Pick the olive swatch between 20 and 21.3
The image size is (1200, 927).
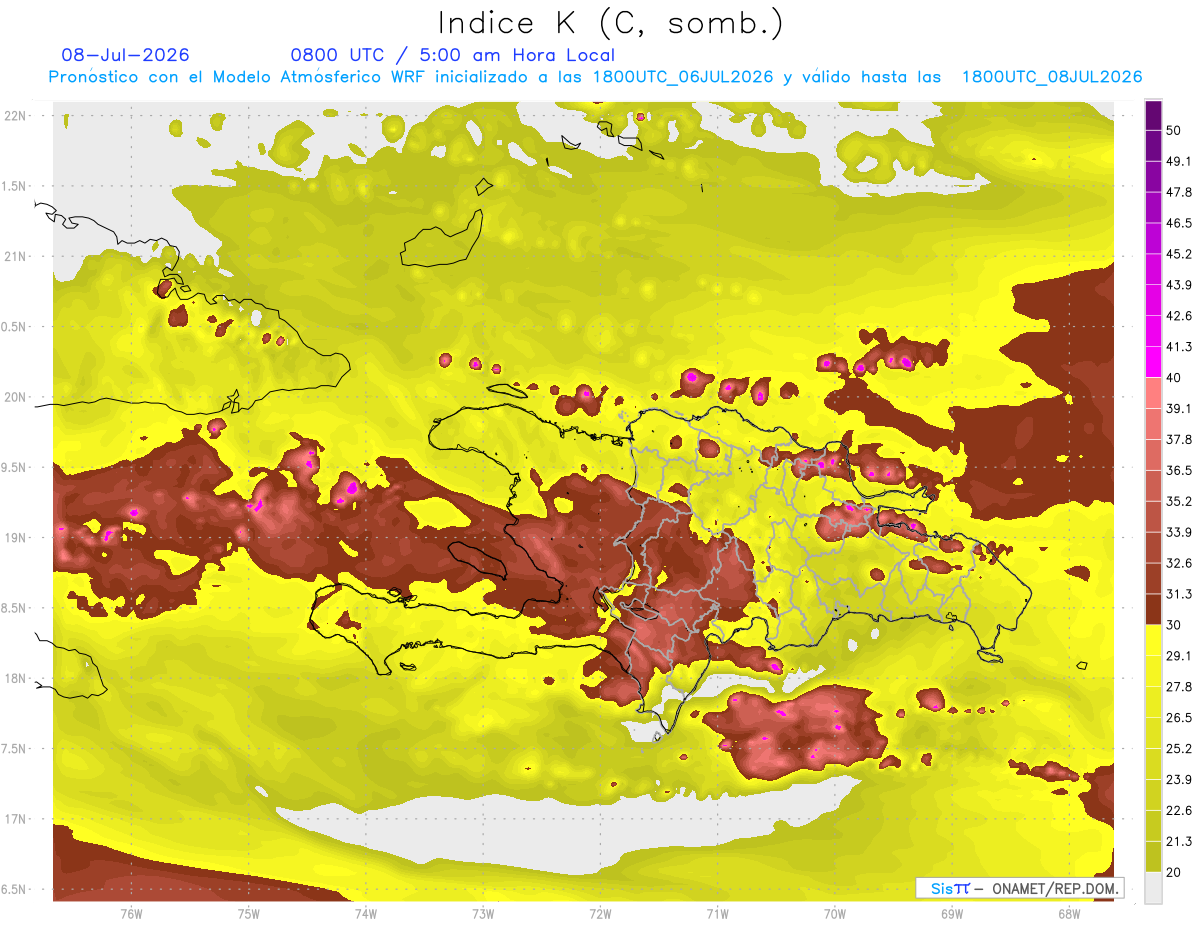tap(1153, 858)
